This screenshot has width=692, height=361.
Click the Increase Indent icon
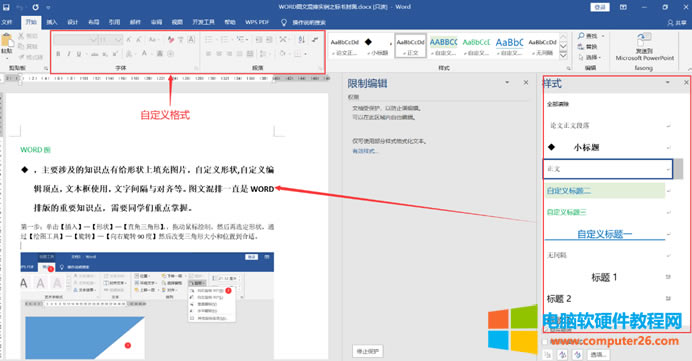[x=269, y=40]
